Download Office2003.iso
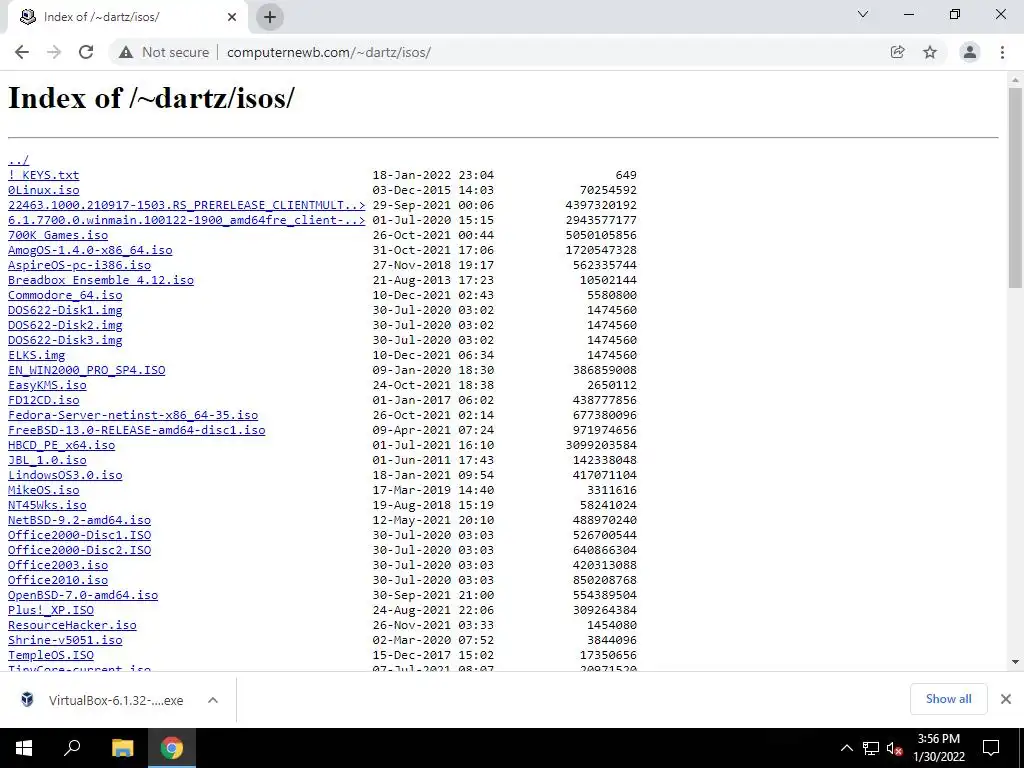 coord(58,566)
